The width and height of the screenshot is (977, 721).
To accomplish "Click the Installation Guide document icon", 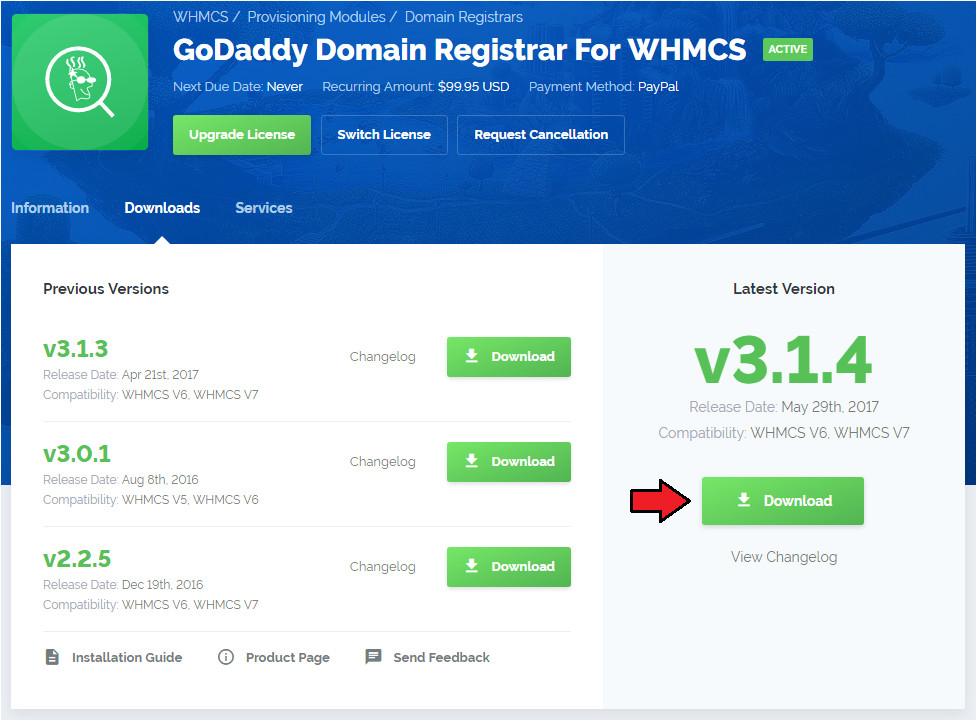I will (x=53, y=657).
